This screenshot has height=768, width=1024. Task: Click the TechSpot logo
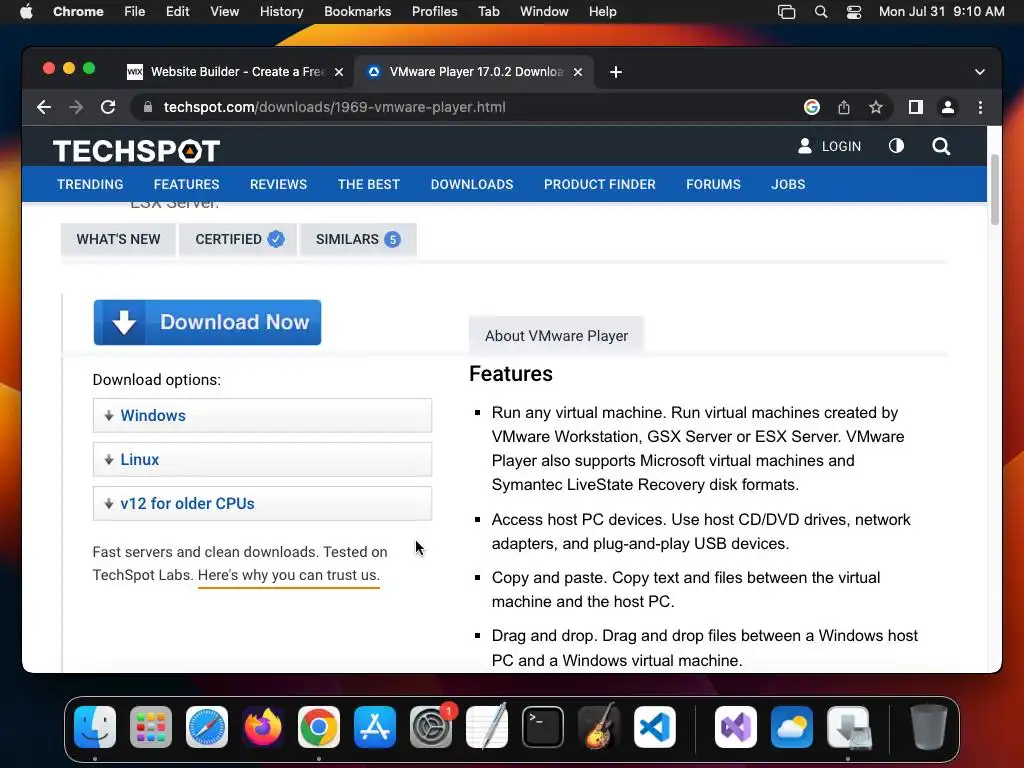pos(136,151)
